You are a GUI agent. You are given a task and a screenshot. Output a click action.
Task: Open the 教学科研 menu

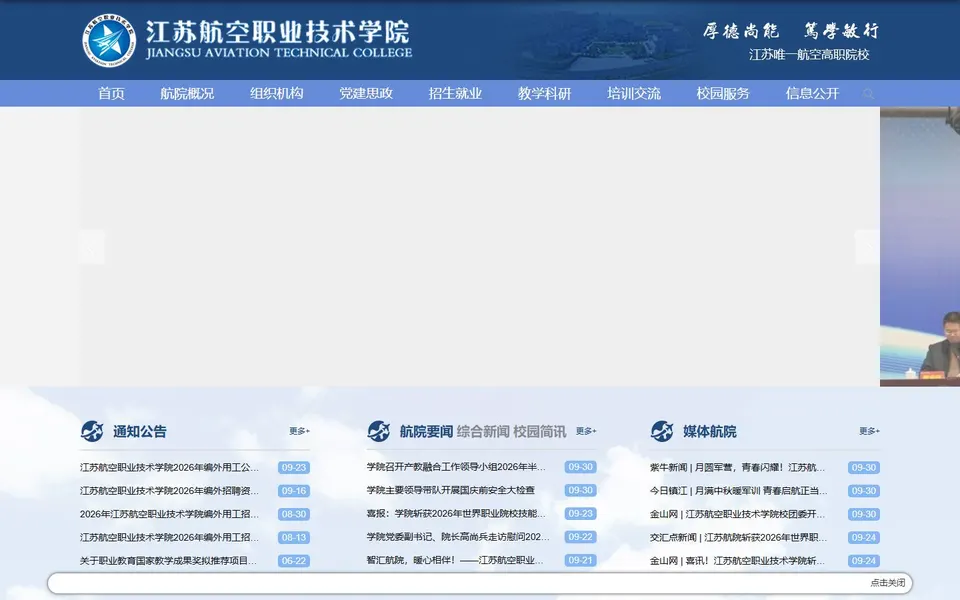545,94
